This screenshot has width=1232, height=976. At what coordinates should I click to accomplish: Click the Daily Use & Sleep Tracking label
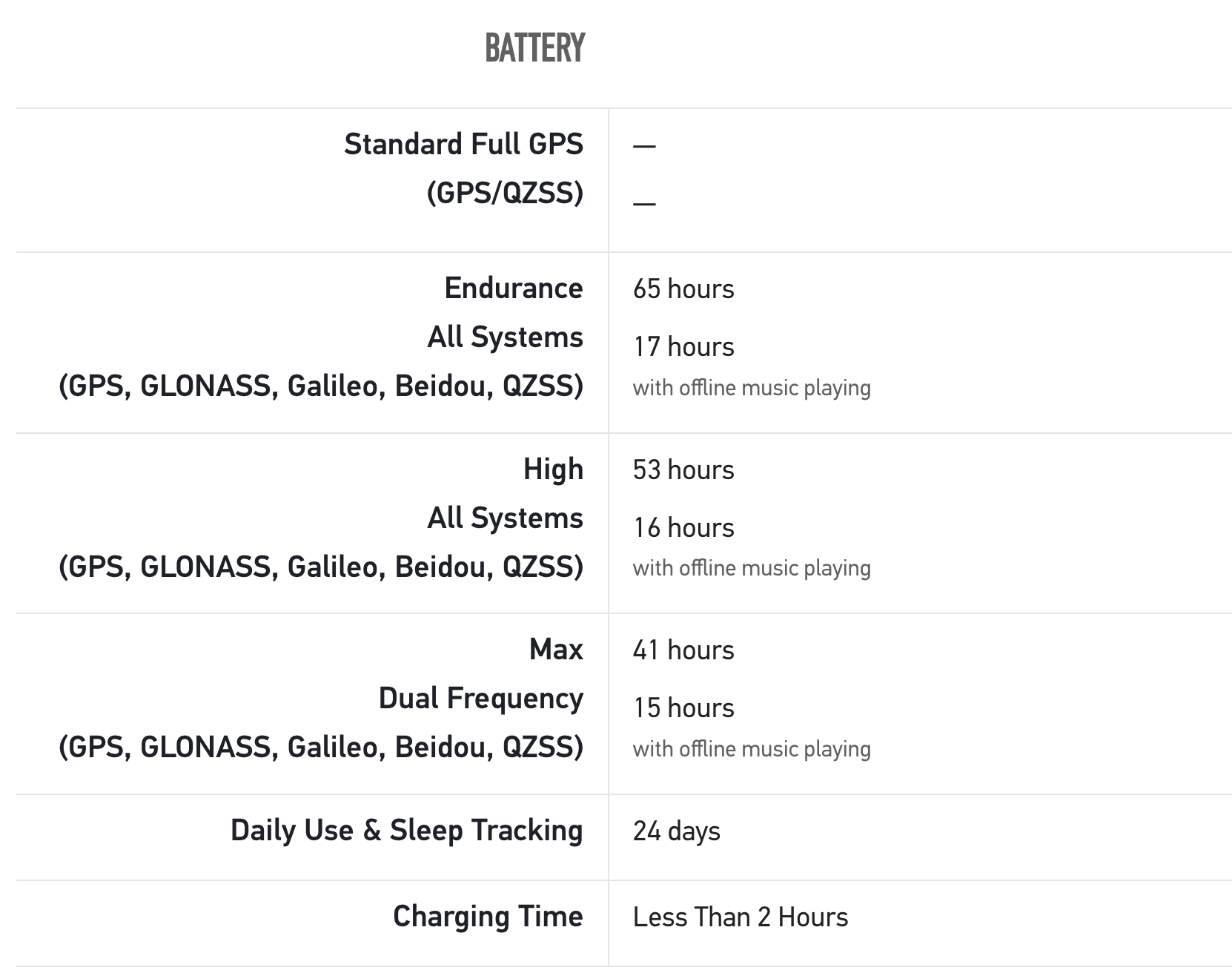click(x=406, y=830)
